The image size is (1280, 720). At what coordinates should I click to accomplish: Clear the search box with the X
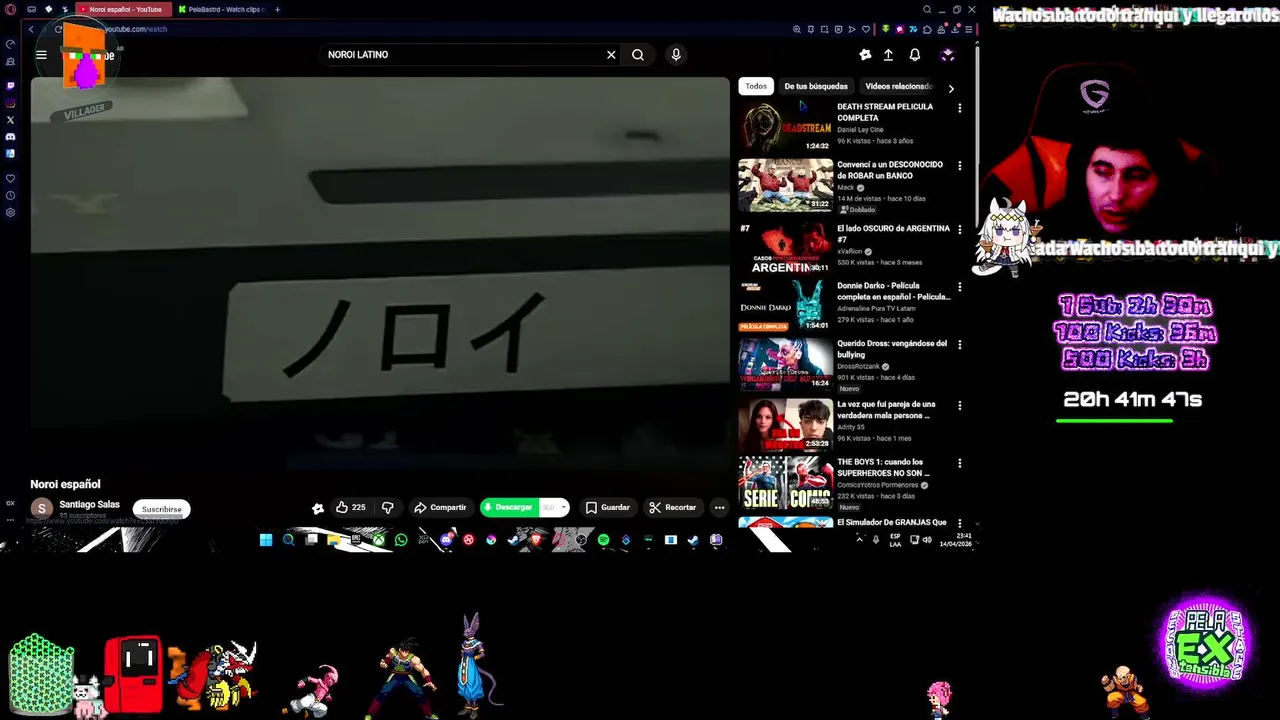[x=611, y=55]
